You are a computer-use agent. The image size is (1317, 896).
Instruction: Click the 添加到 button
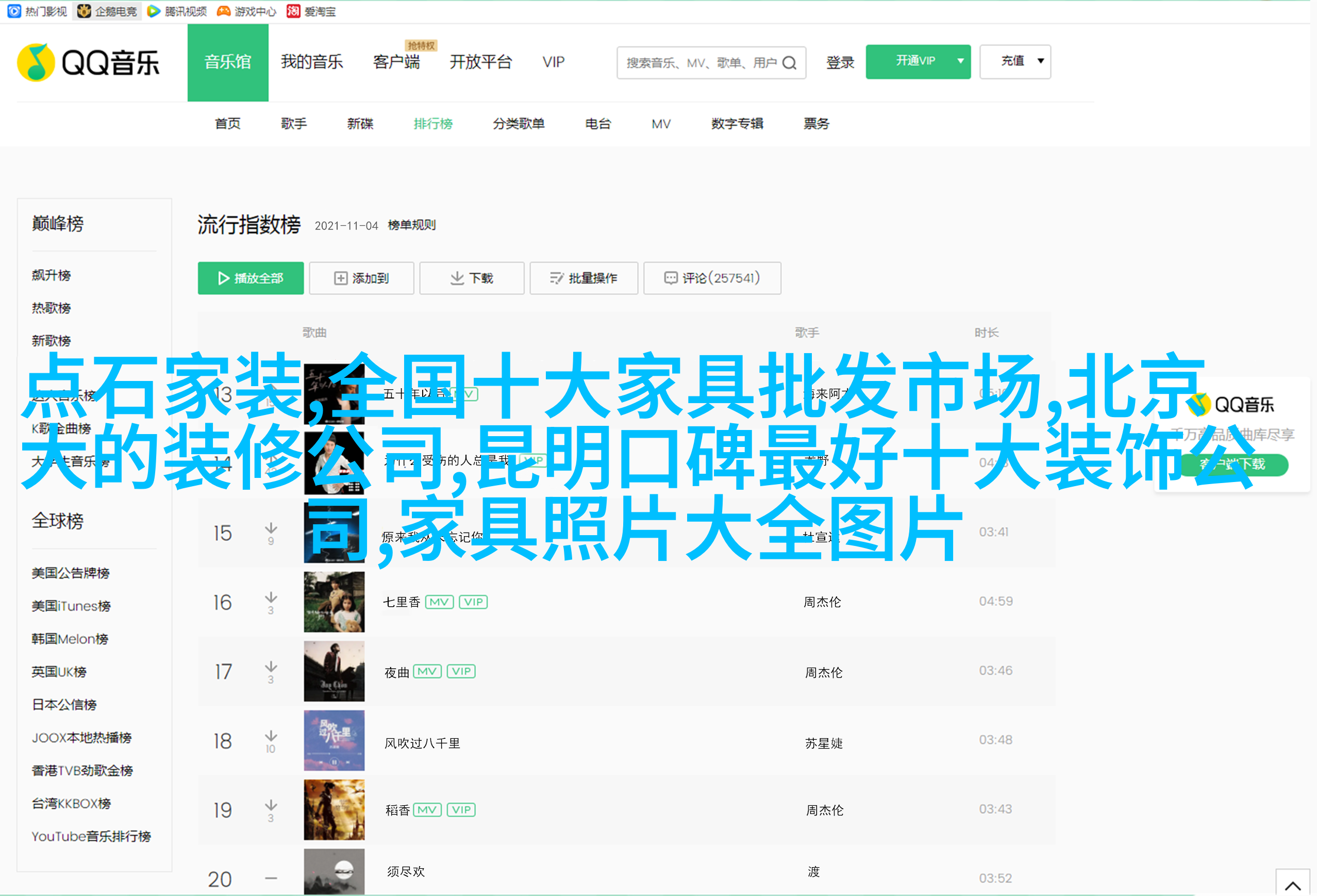pos(361,278)
